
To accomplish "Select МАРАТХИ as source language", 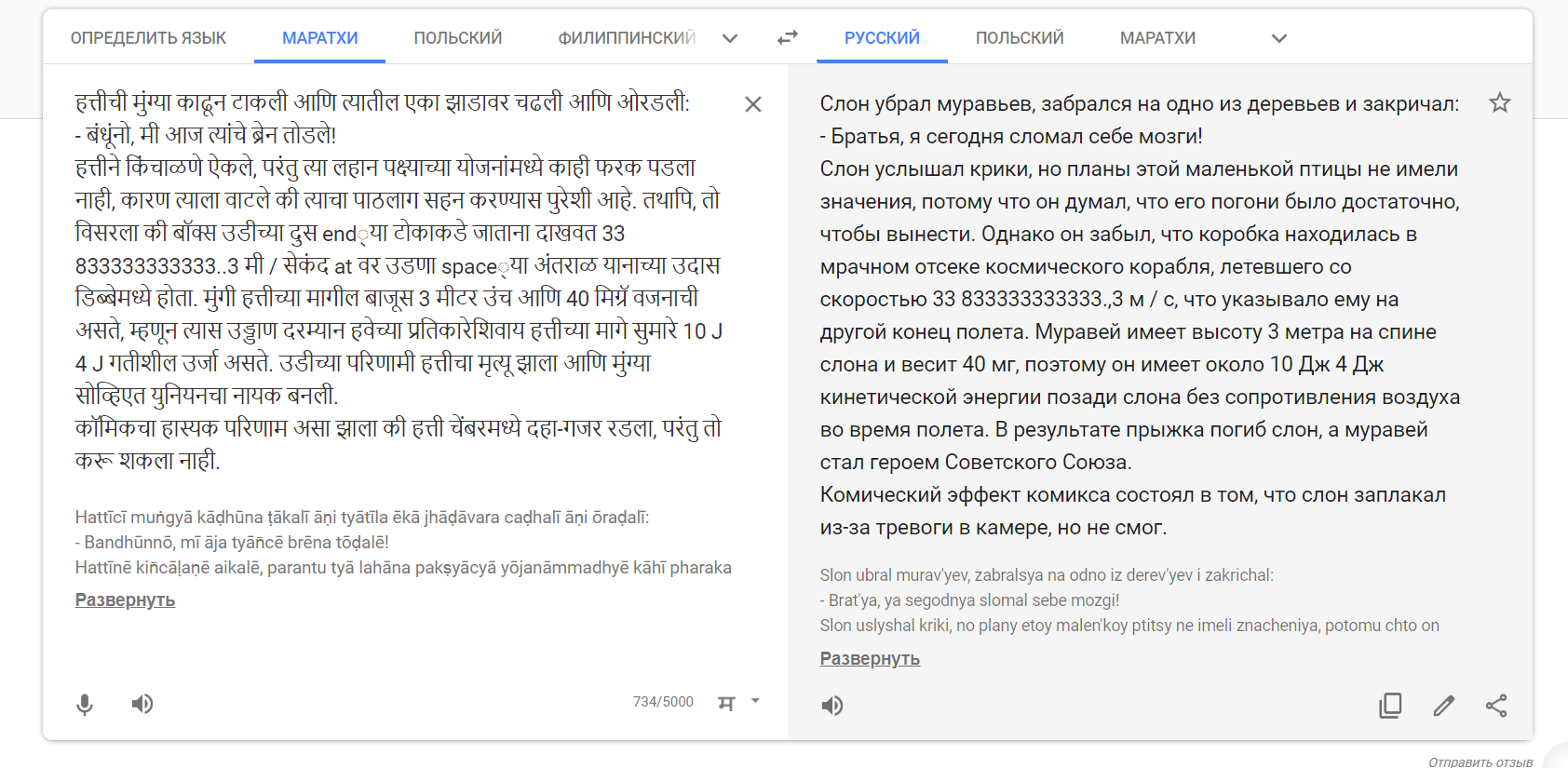I will (x=320, y=38).
